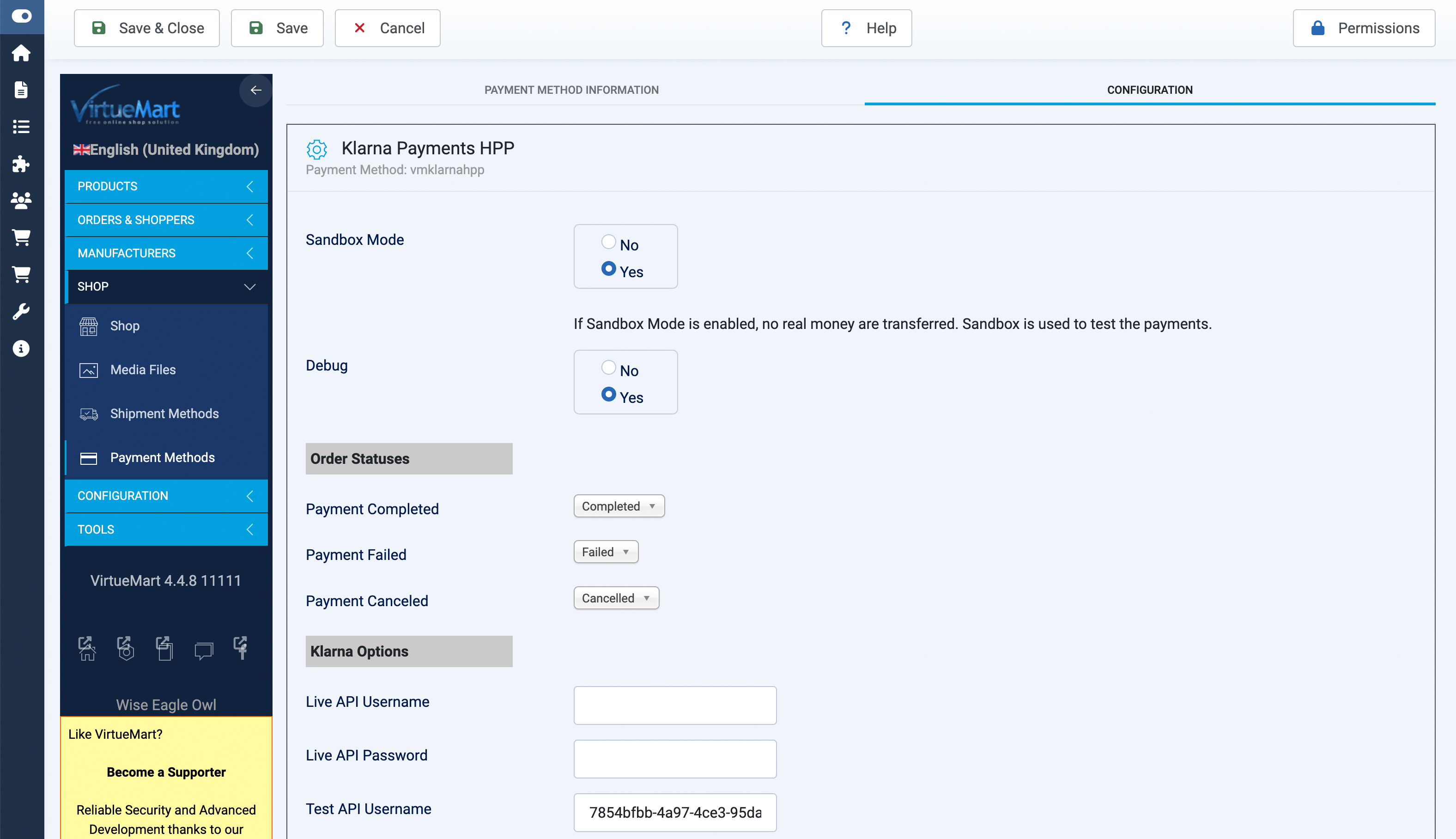
Task: Expand the CONFIGURATION menu section
Action: coord(166,496)
